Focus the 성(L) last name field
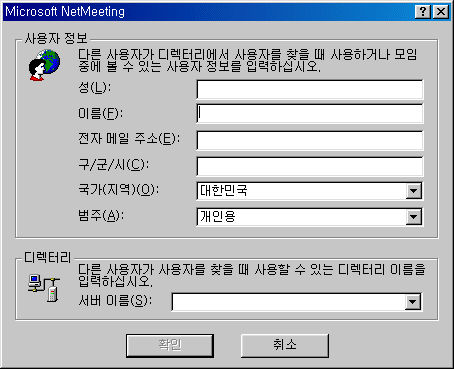This screenshot has height=369, width=454. pyautogui.click(x=310, y=89)
